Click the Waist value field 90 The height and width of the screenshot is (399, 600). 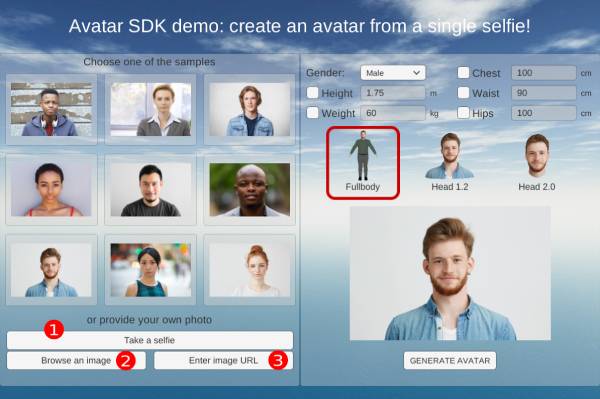click(x=544, y=93)
